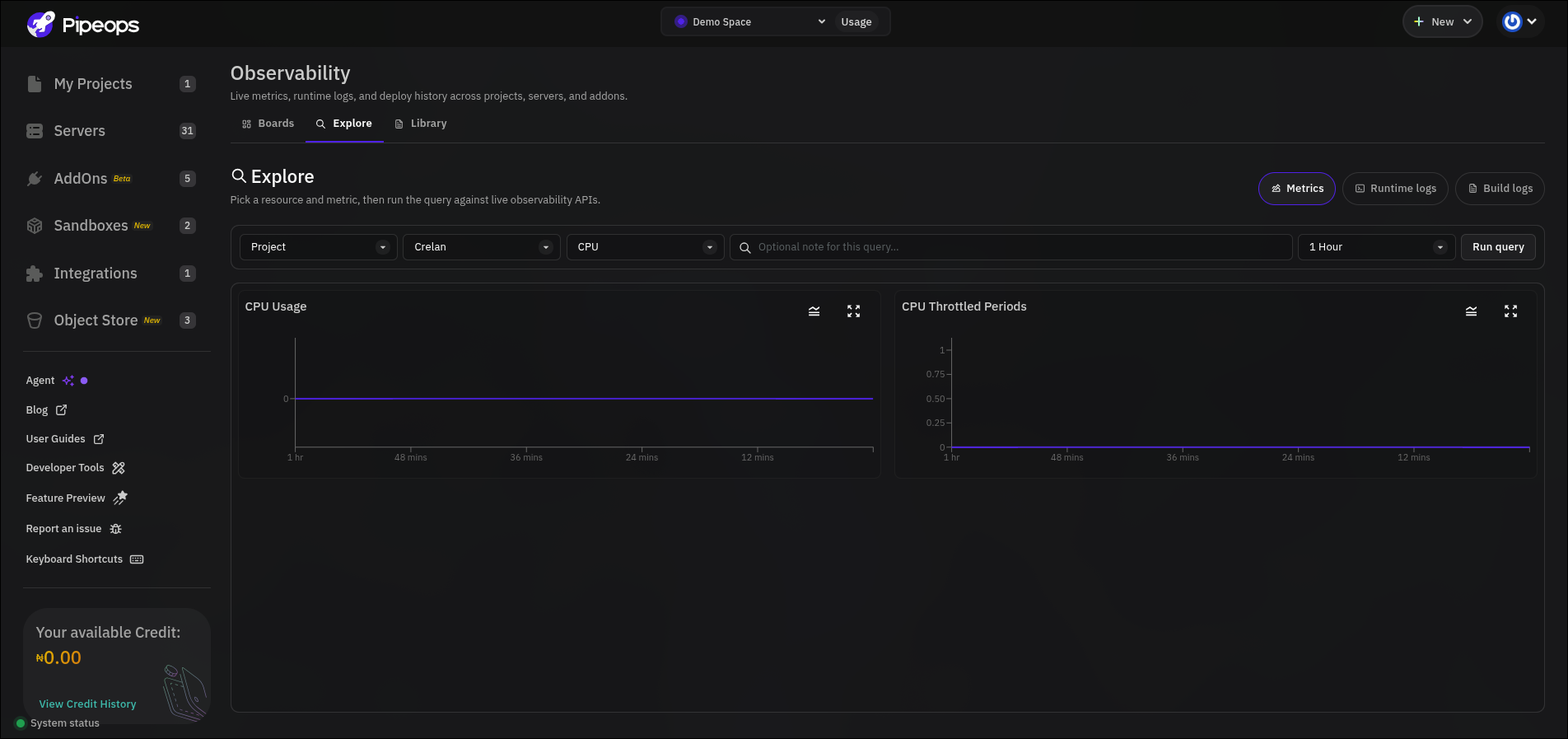
Task: Click the Servers icon in sidebar
Action: click(35, 131)
